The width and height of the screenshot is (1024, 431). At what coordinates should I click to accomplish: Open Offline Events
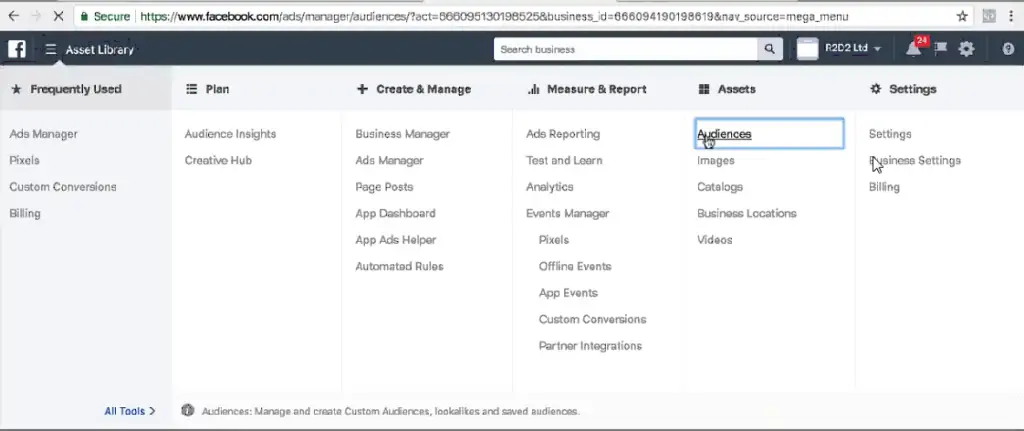(575, 266)
